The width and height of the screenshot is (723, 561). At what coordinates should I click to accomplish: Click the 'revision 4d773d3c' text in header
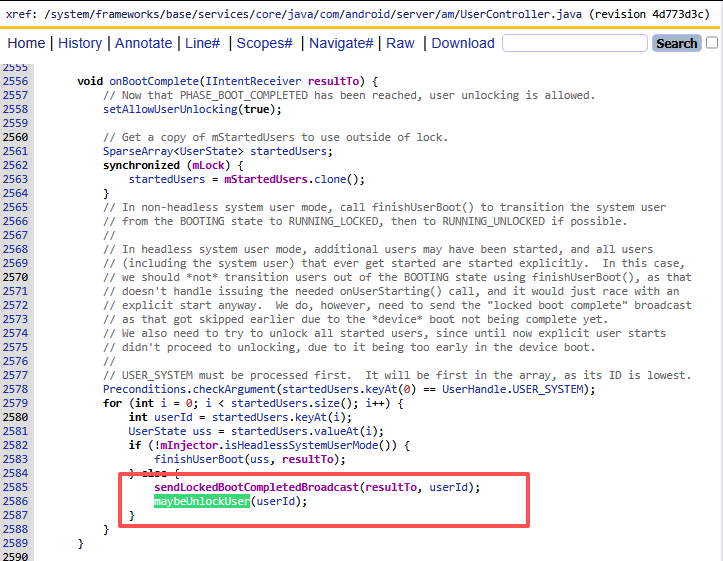(648, 14)
